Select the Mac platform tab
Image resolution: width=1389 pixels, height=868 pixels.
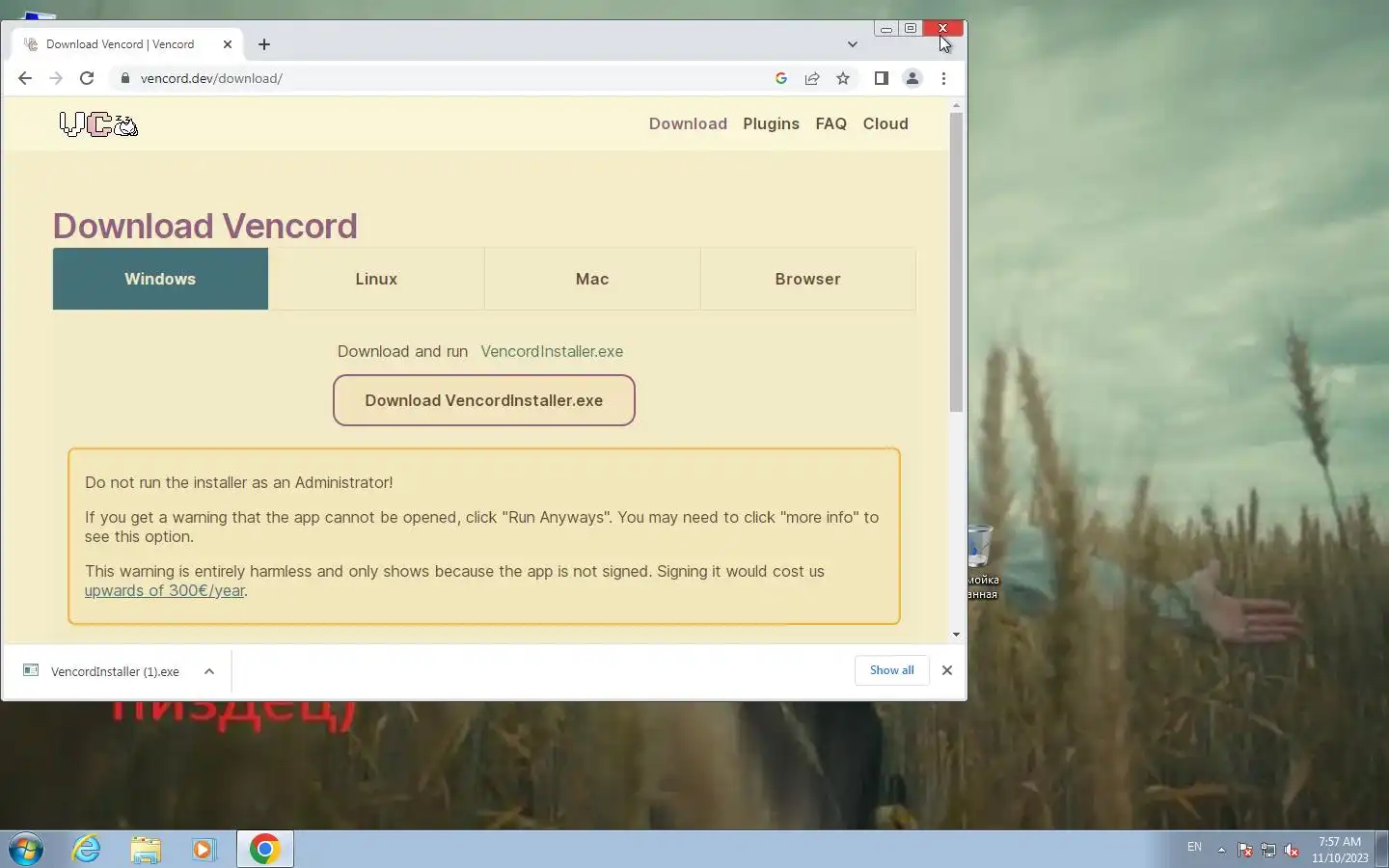click(x=592, y=279)
